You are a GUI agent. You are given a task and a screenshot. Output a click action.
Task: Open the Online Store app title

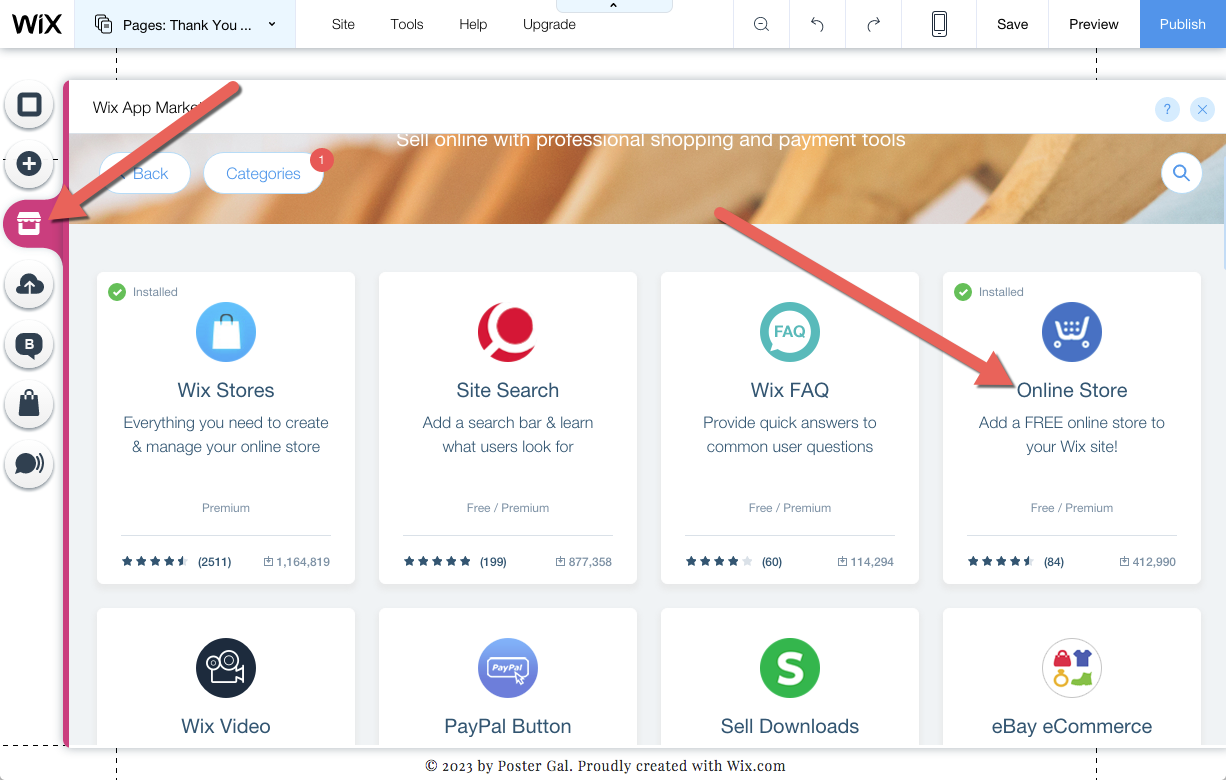point(1072,390)
